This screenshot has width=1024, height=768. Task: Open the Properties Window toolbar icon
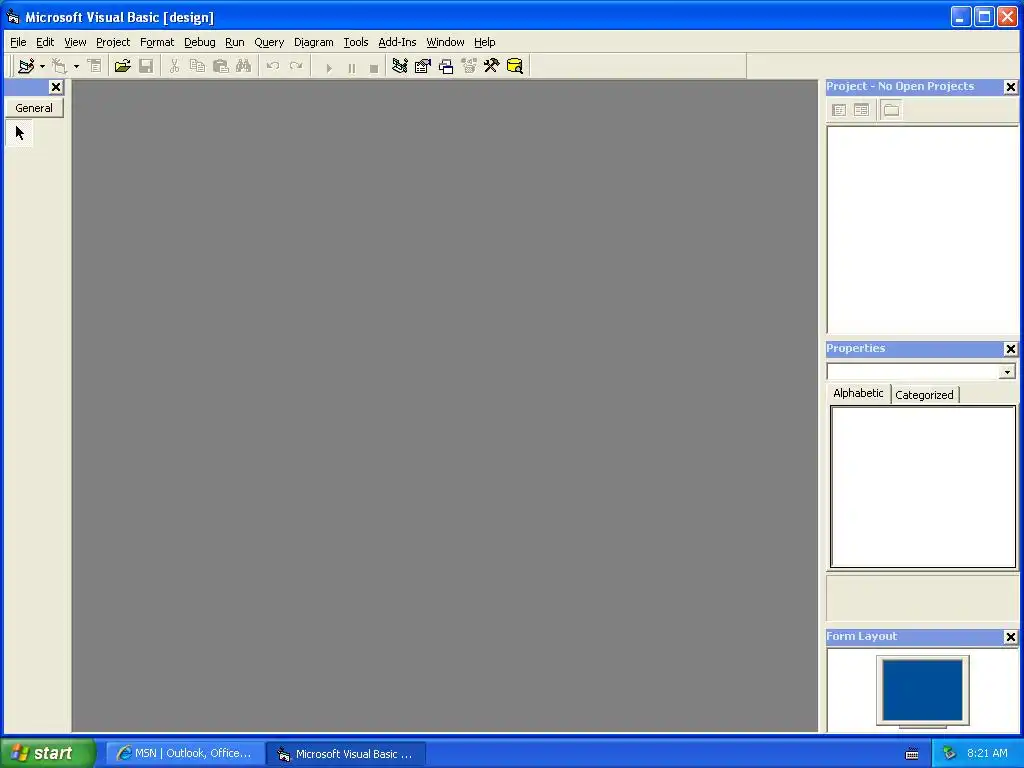(423, 66)
